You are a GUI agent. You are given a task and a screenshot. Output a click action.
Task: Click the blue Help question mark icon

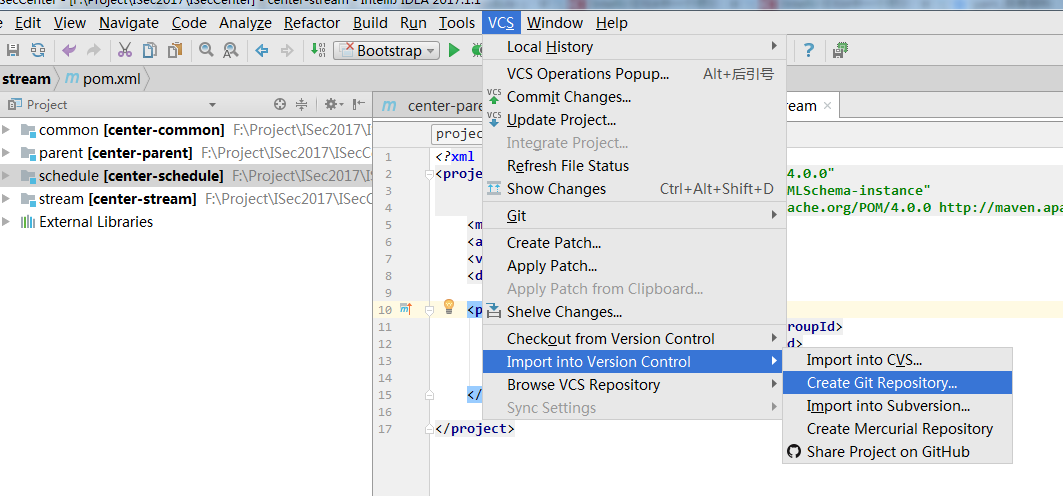tap(808, 50)
